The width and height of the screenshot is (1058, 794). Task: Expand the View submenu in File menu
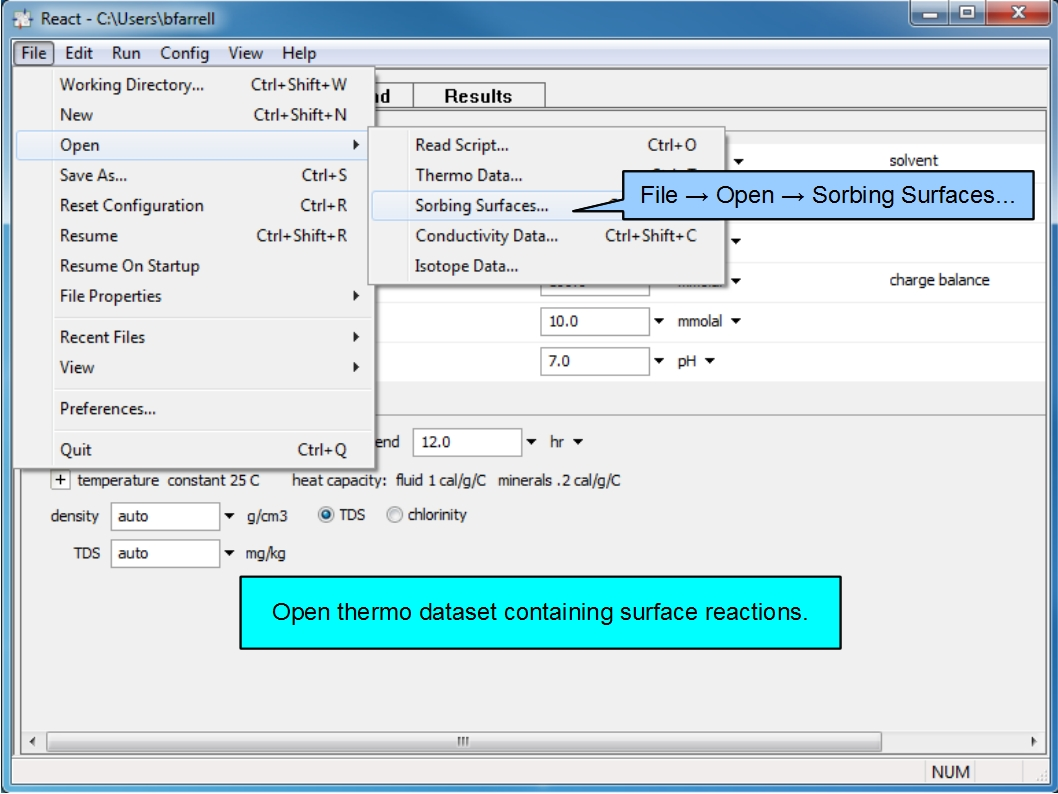tap(194, 368)
